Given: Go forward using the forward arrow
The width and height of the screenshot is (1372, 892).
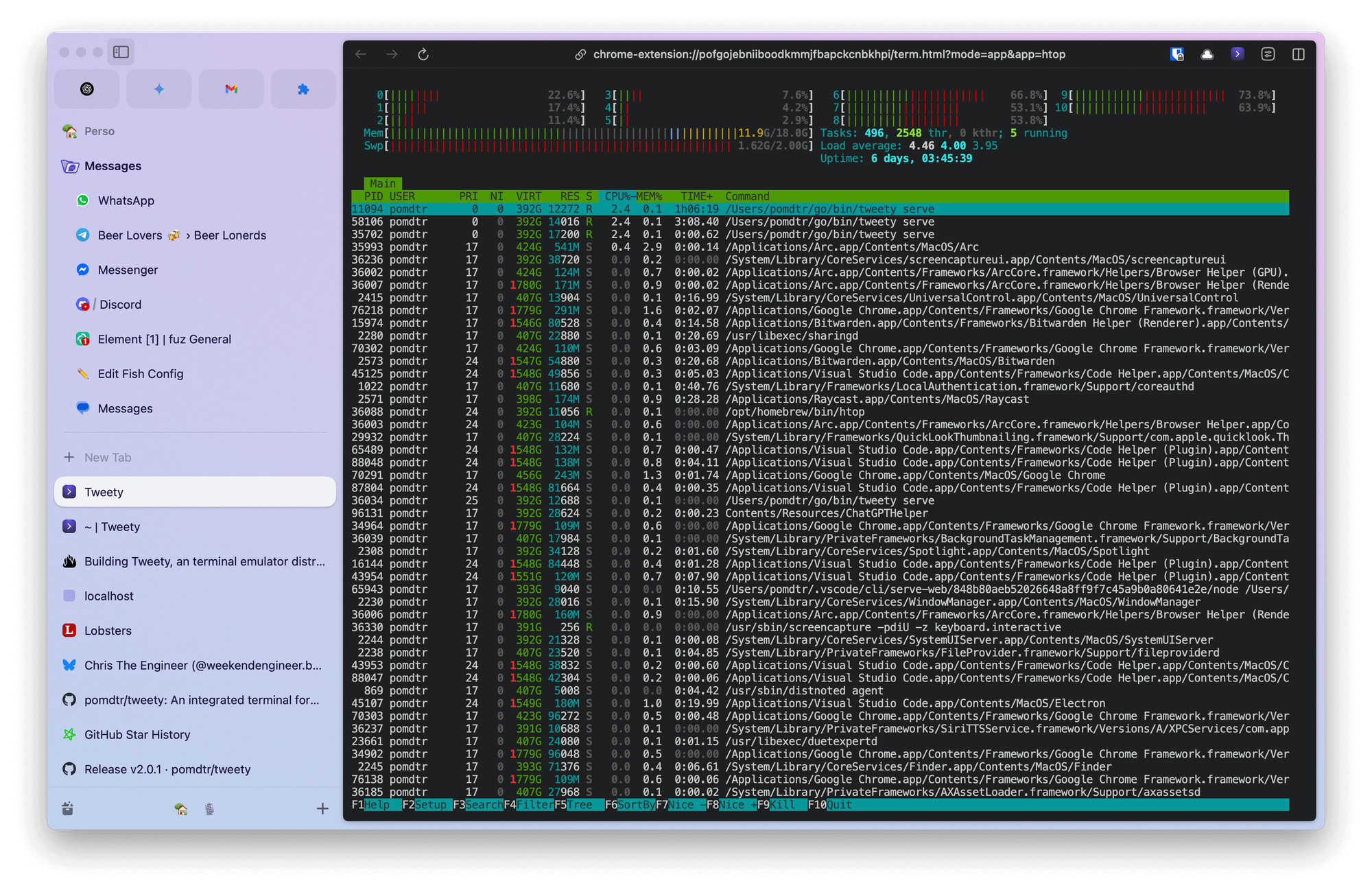Looking at the screenshot, I should (392, 54).
